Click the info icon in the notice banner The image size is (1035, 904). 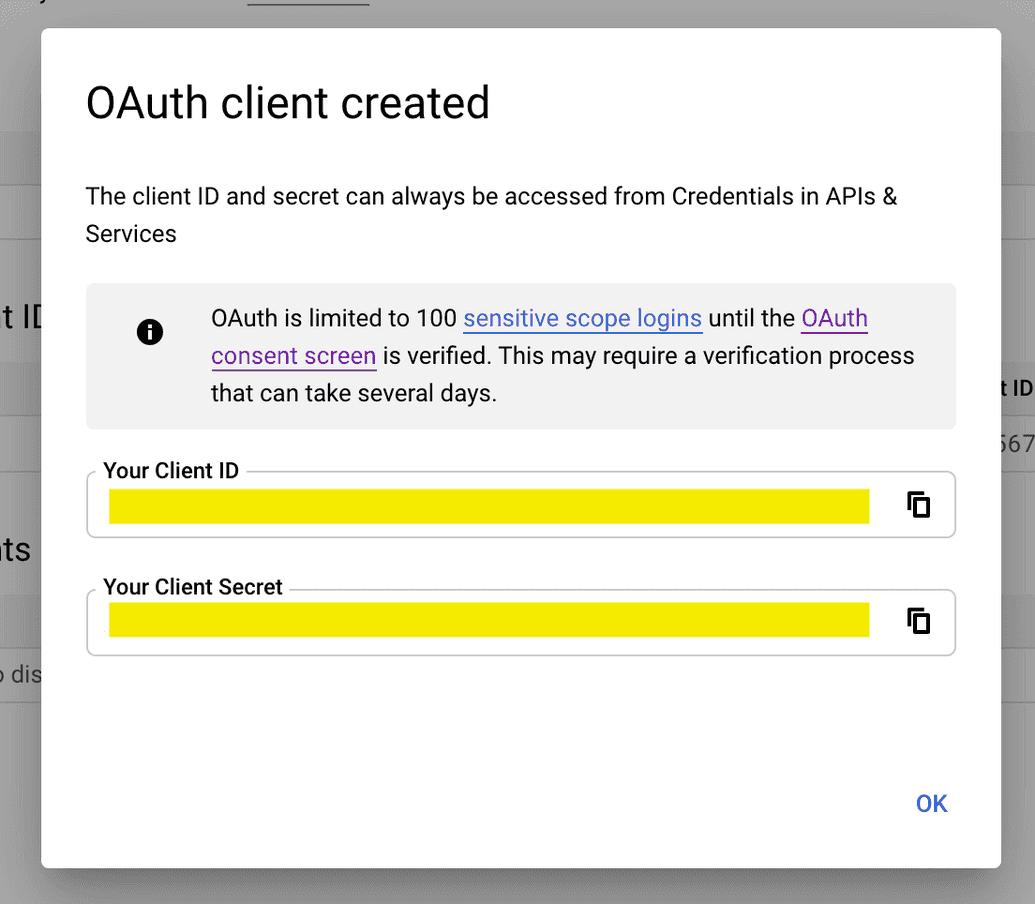click(x=150, y=332)
